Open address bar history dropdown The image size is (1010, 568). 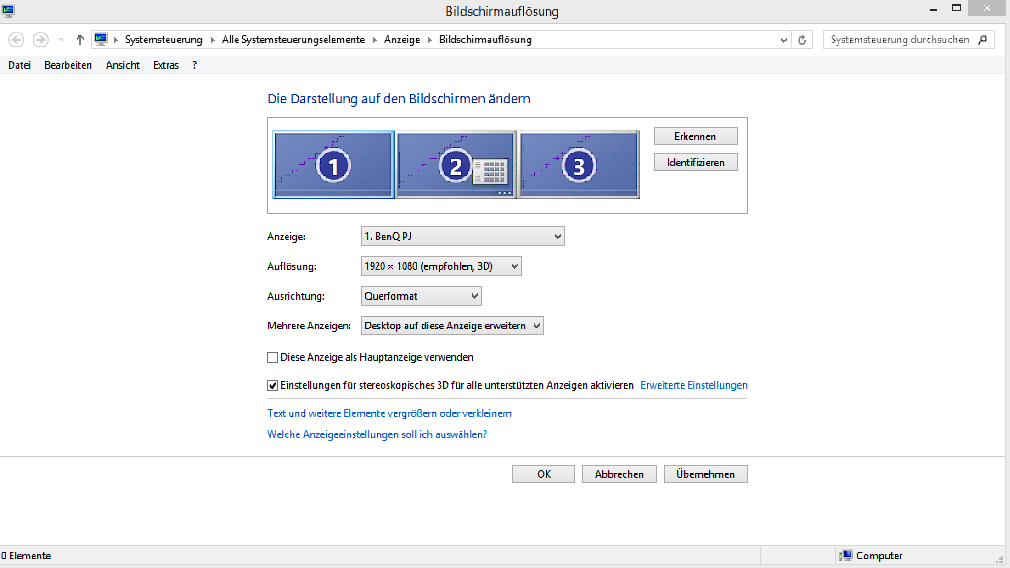(x=783, y=40)
